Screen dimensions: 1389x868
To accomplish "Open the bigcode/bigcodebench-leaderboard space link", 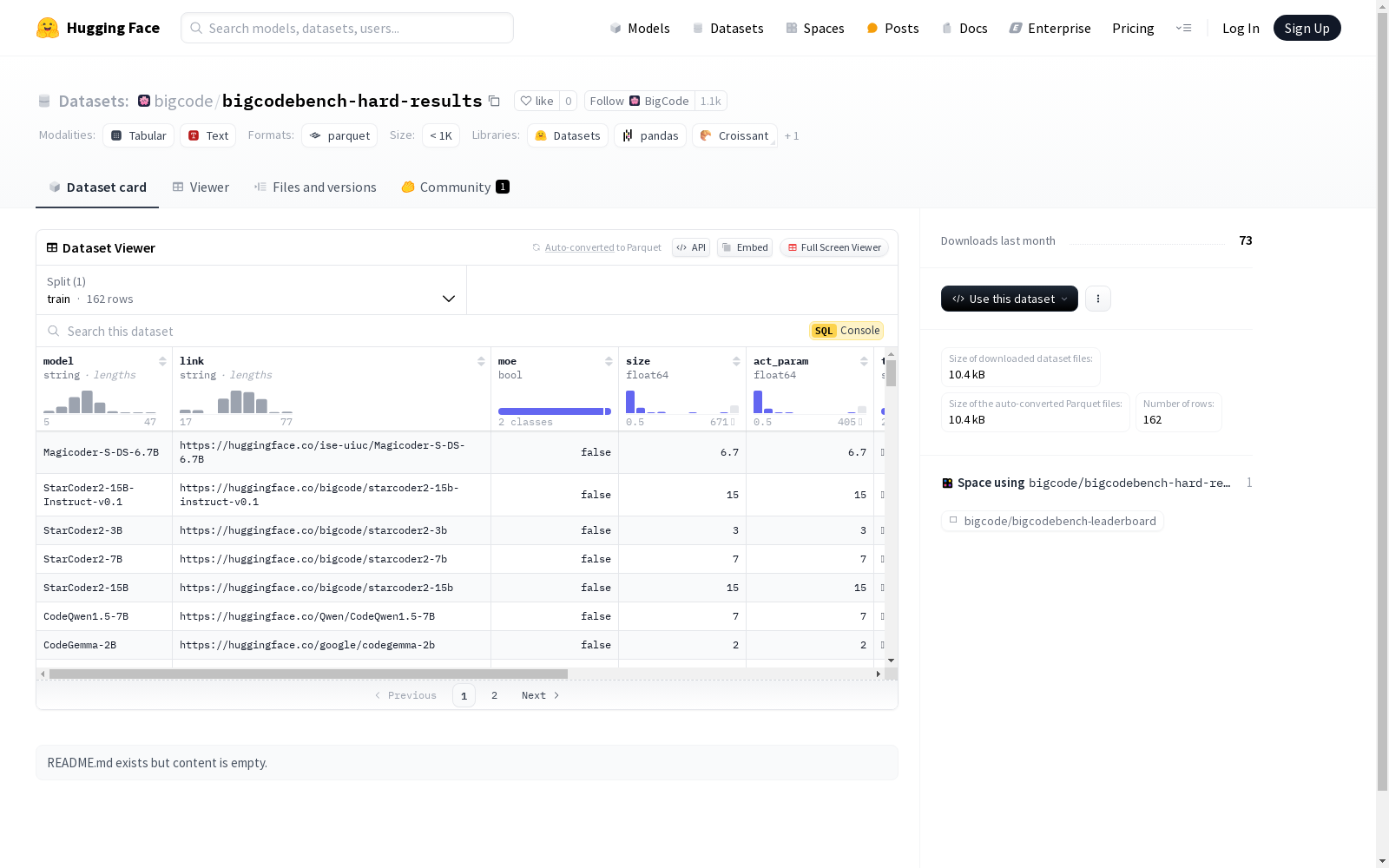I will pos(1052,521).
